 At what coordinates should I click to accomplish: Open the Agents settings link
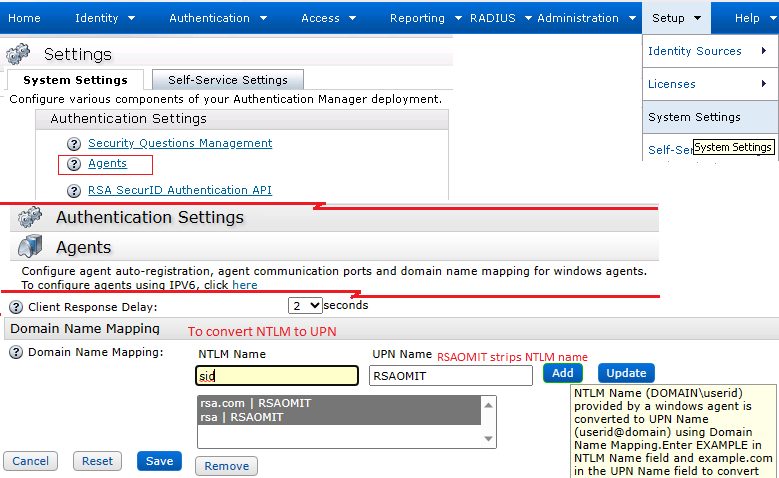pyautogui.click(x=107, y=164)
